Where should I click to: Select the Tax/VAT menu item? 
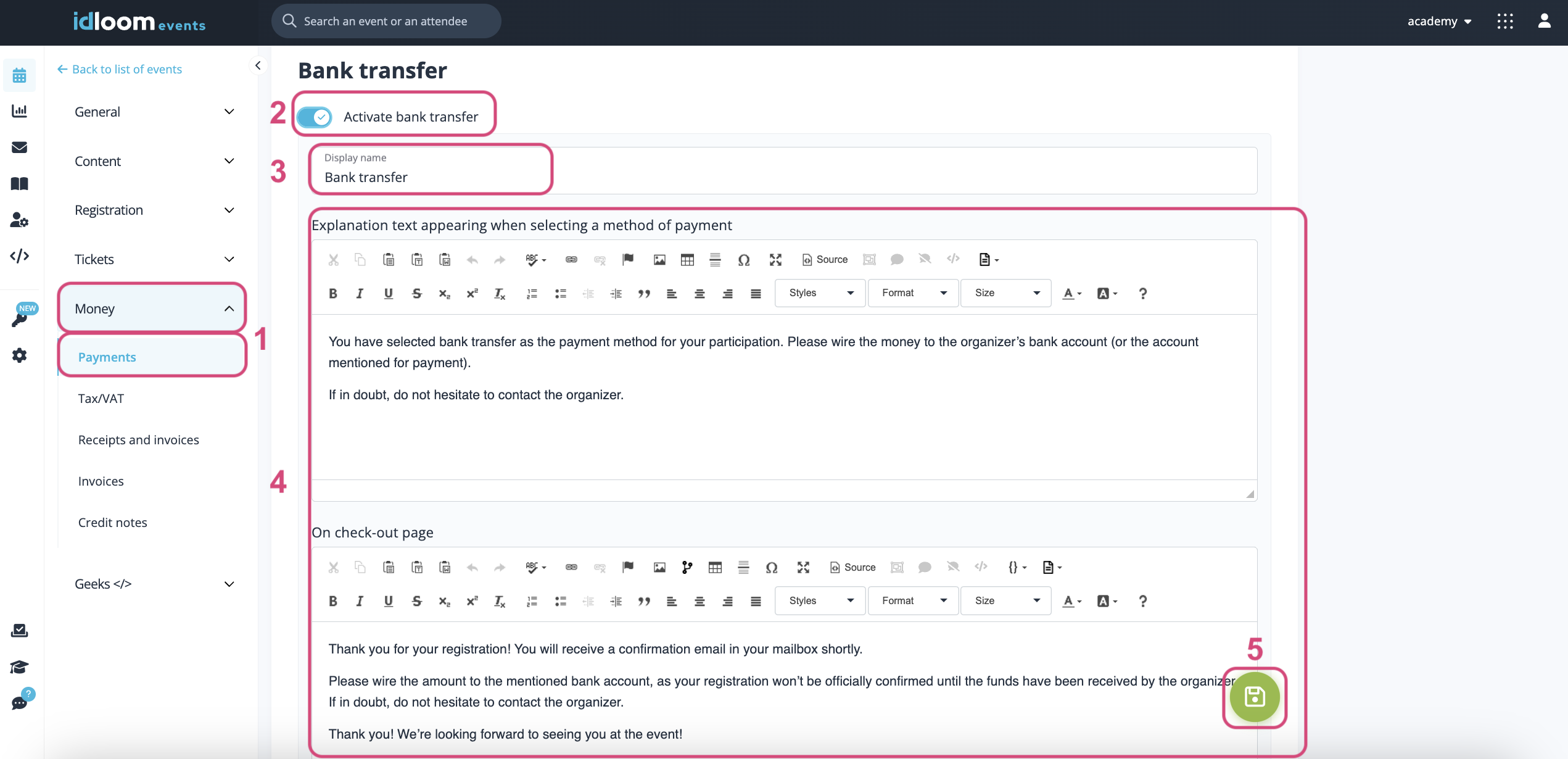coord(101,398)
